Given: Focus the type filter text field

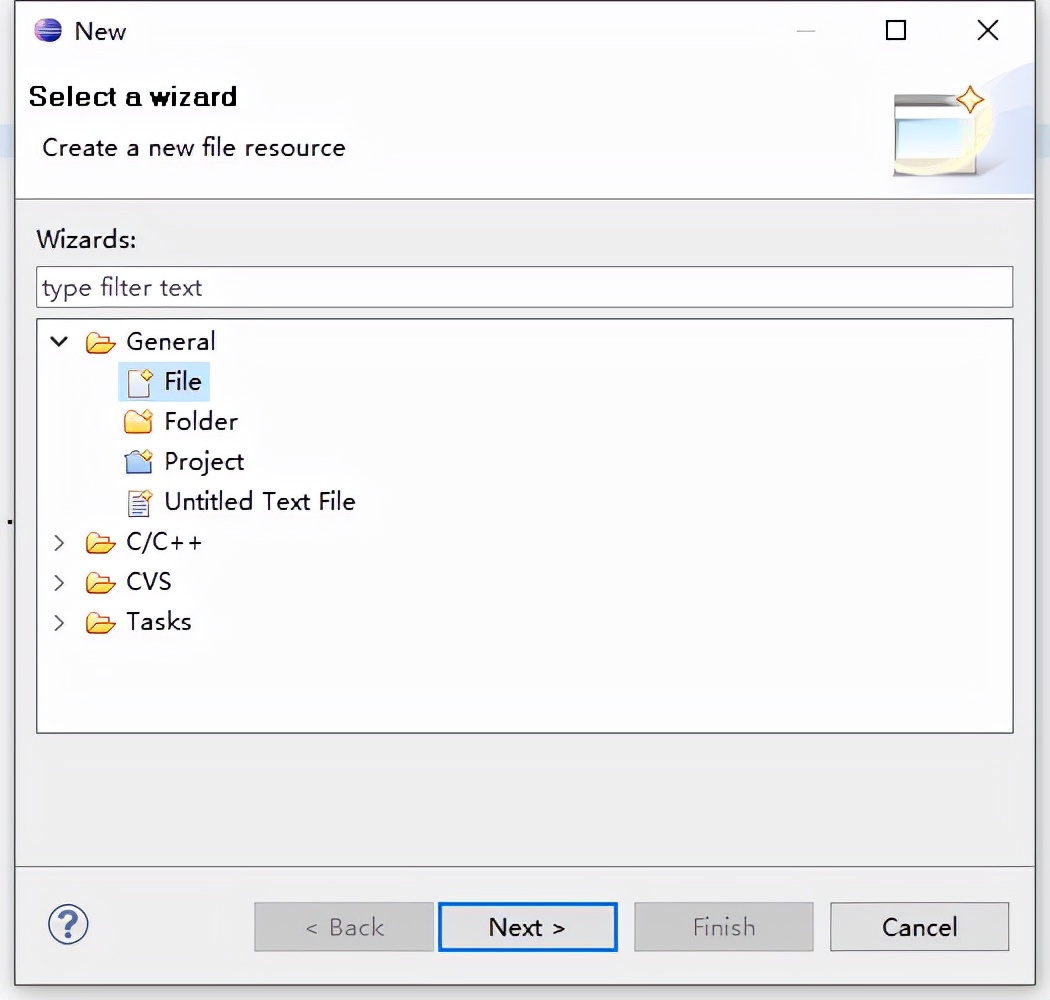Looking at the screenshot, I should click(524, 287).
